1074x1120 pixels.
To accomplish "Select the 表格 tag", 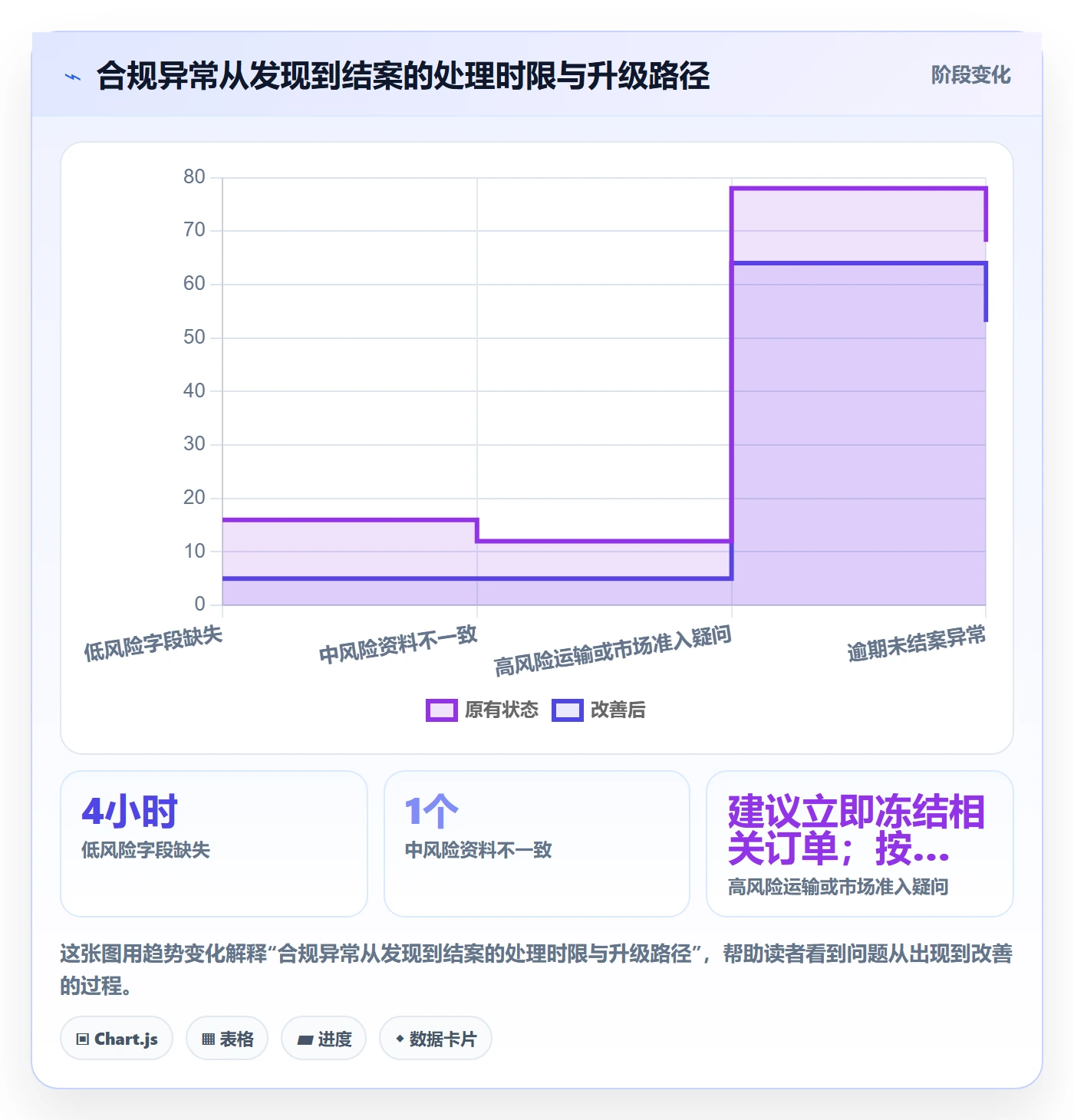I will tap(227, 1039).
